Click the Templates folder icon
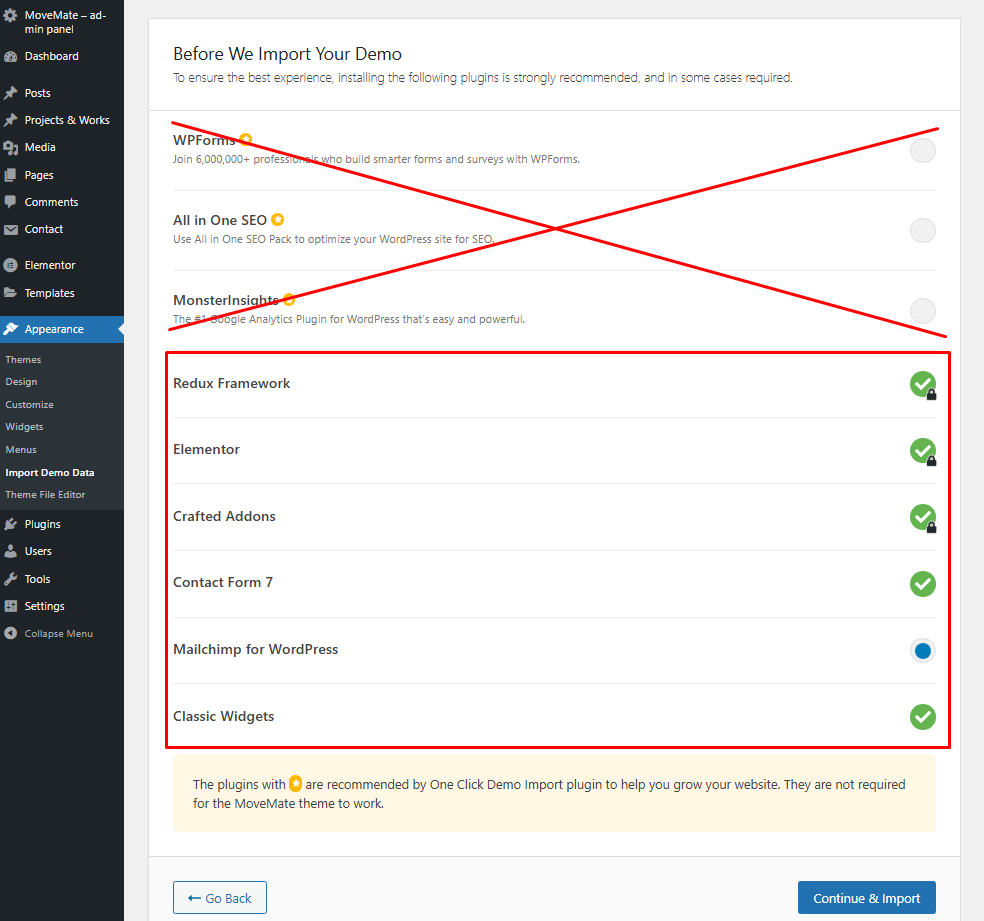Screen dimensions: 984x921 click(x=11, y=293)
